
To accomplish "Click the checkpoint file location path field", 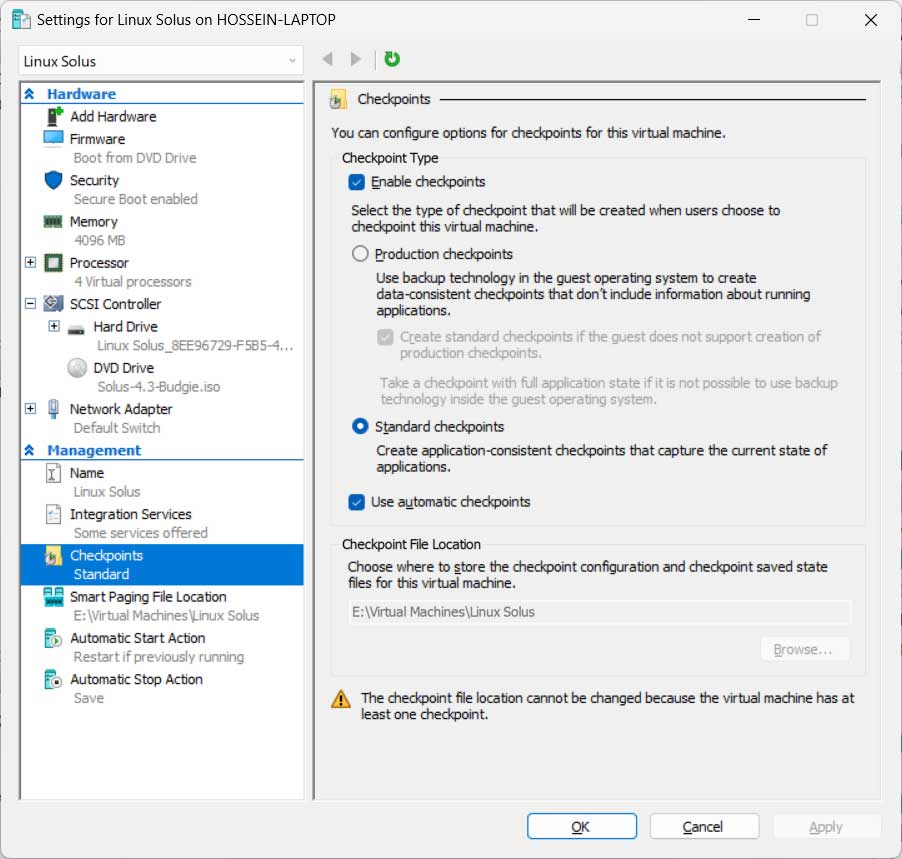I will [x=599, y=612].
